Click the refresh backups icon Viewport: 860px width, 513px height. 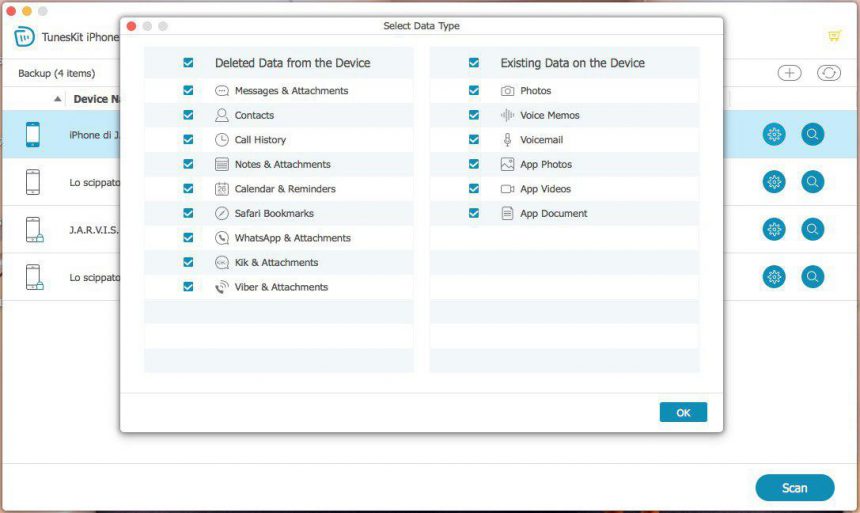tap(829, 73)
